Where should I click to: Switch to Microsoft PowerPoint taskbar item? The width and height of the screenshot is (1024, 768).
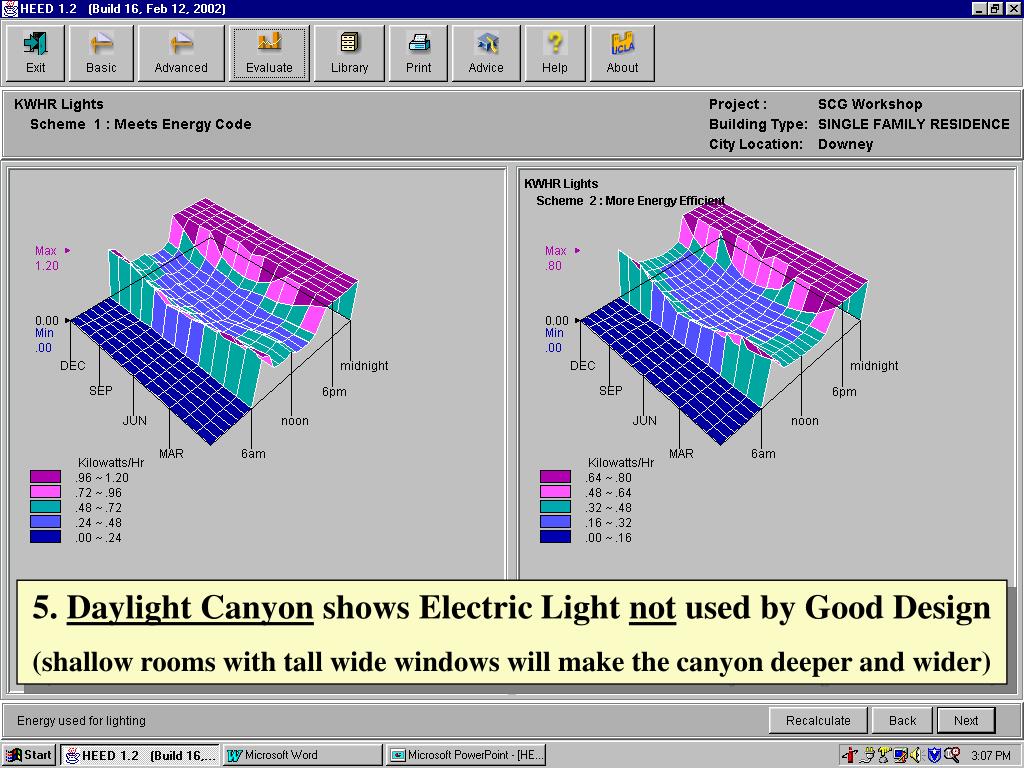(466, 755)
